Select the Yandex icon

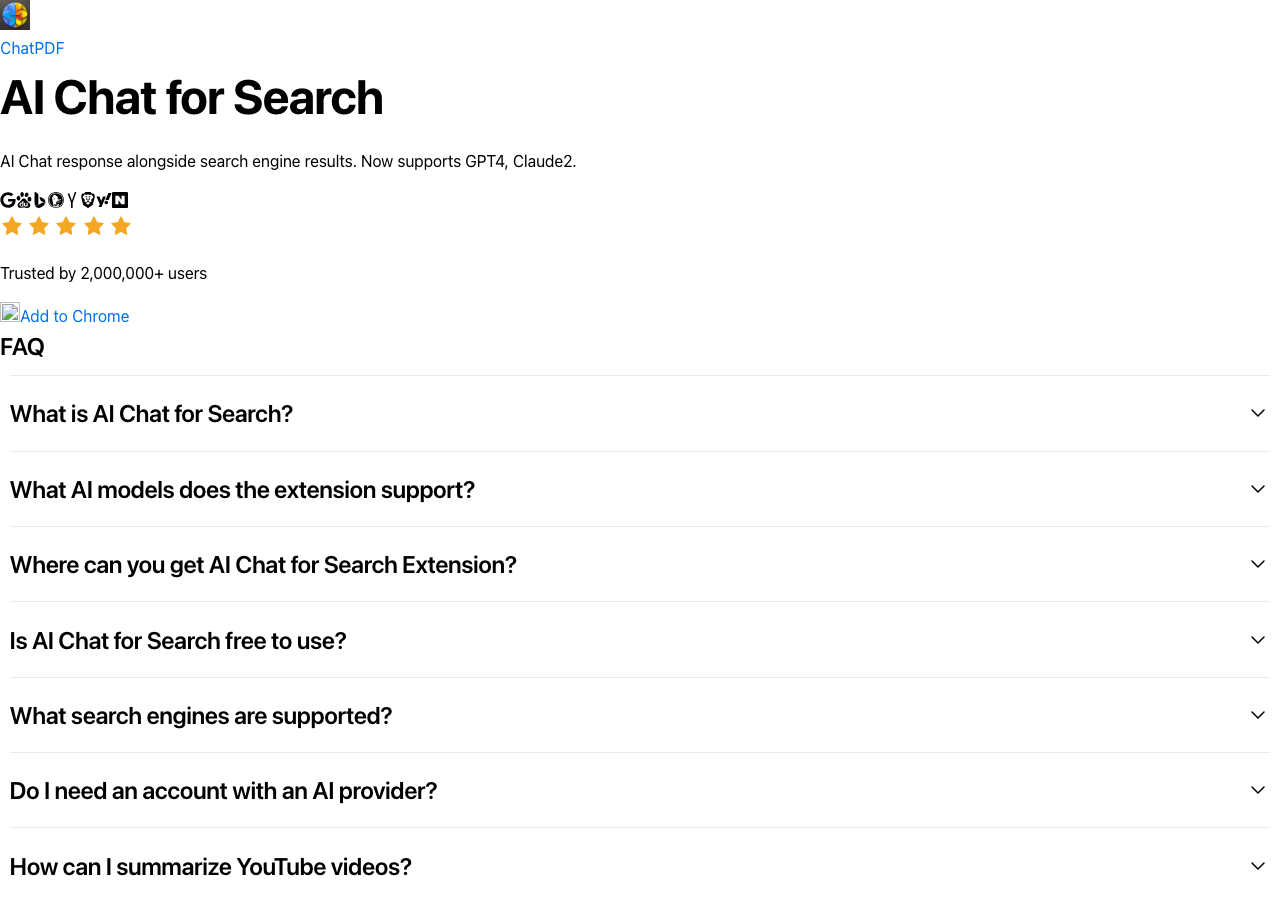(71, 199)
